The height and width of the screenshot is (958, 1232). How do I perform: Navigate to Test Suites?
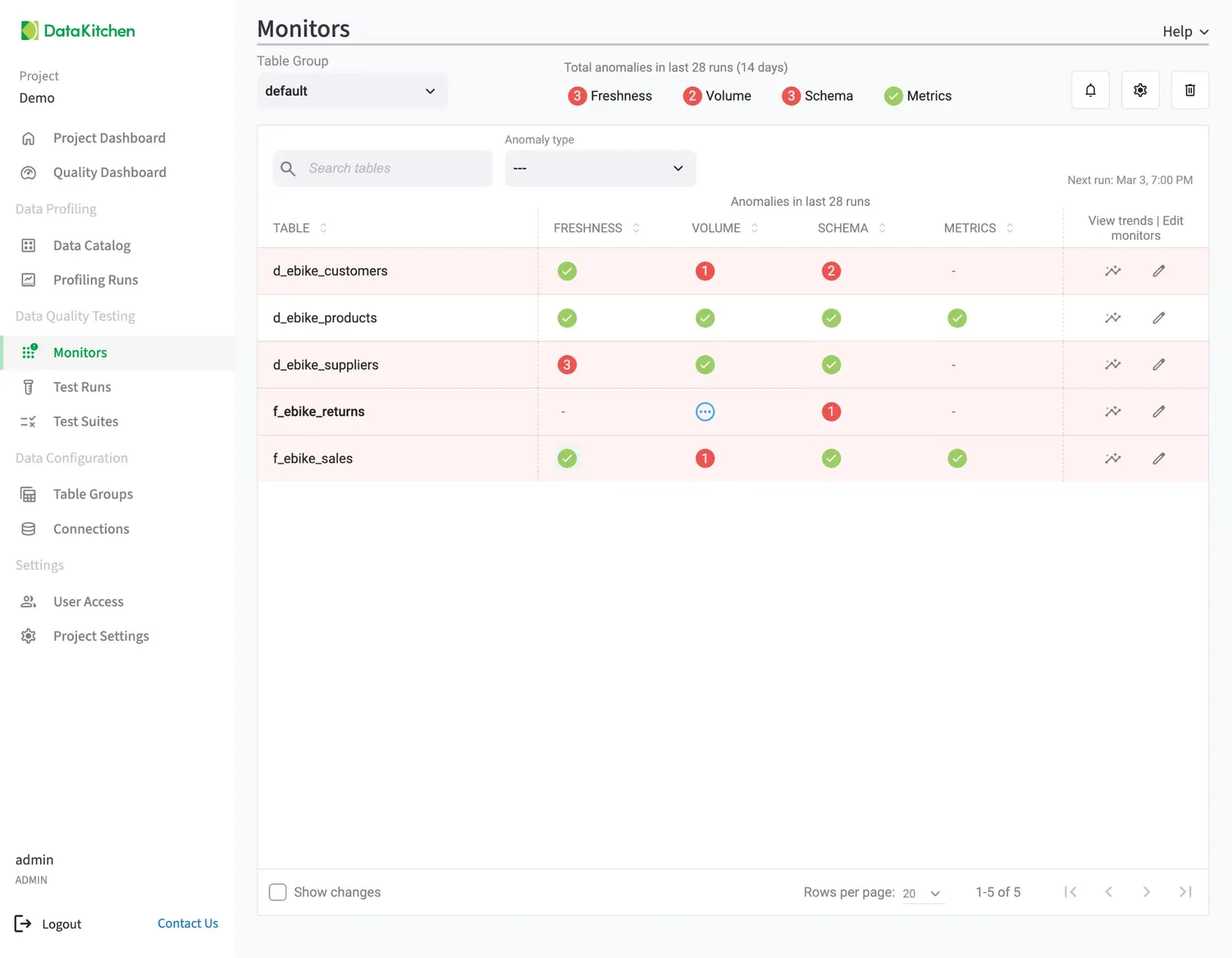pos(85,421)
